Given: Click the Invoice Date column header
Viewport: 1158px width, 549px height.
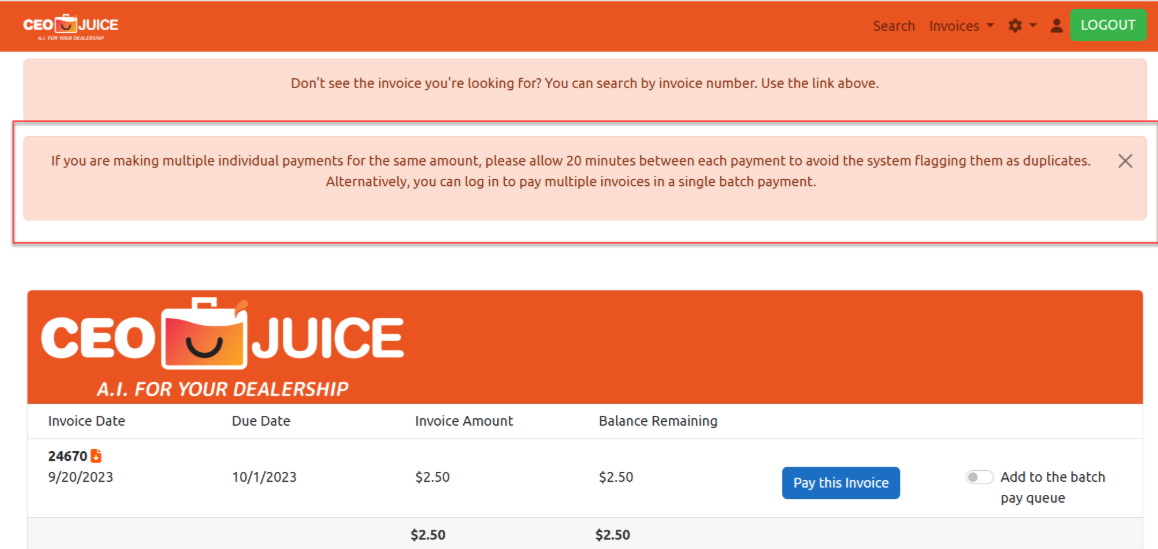Looking at the screenshot, I should 86,421.
